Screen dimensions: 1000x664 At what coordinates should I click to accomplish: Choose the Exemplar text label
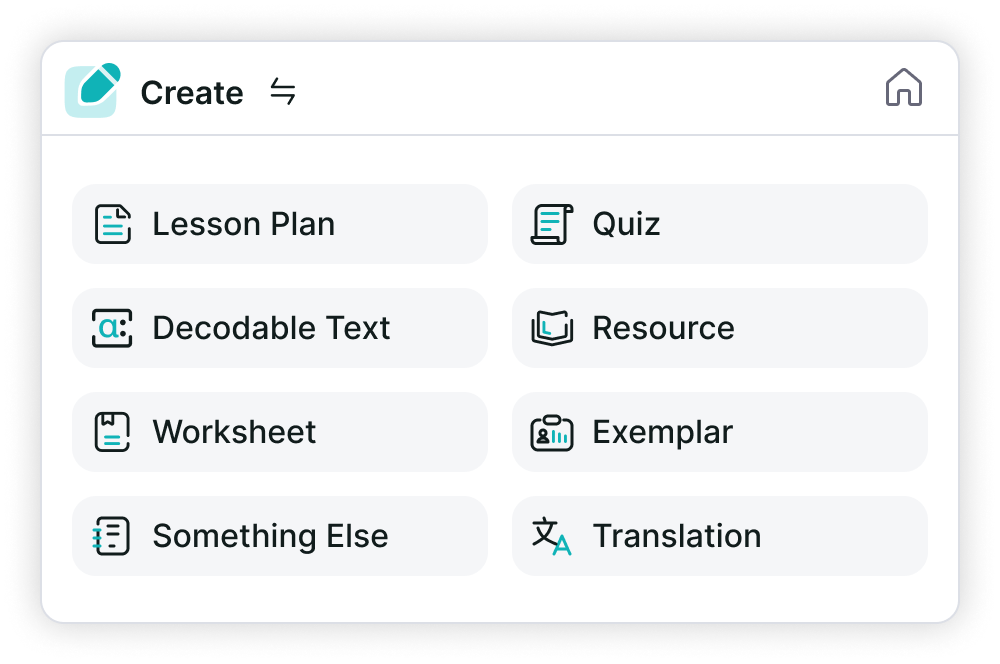[x=662, y=432]
